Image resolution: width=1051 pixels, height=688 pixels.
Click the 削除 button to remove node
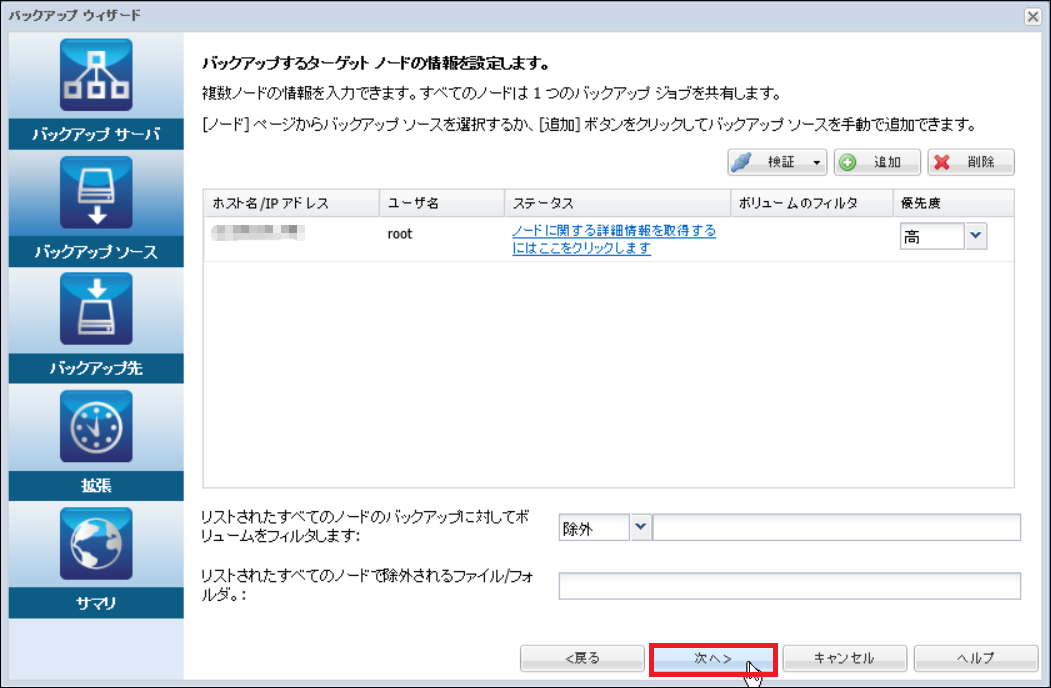(x=971, y=162)
